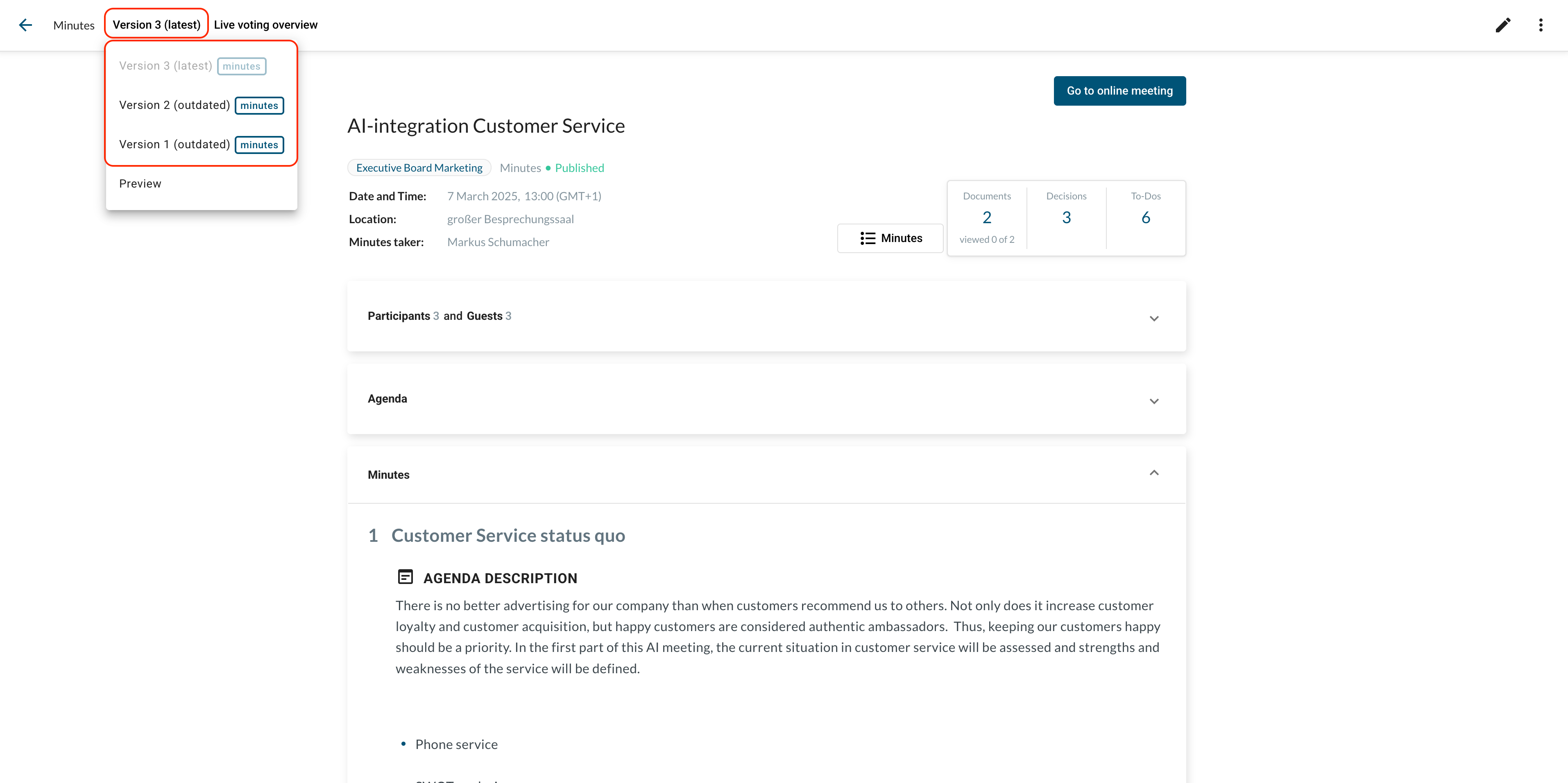Collapse the Minutes section chevron
This screenshot has height=783, width=1568.
click(1153, 473)
